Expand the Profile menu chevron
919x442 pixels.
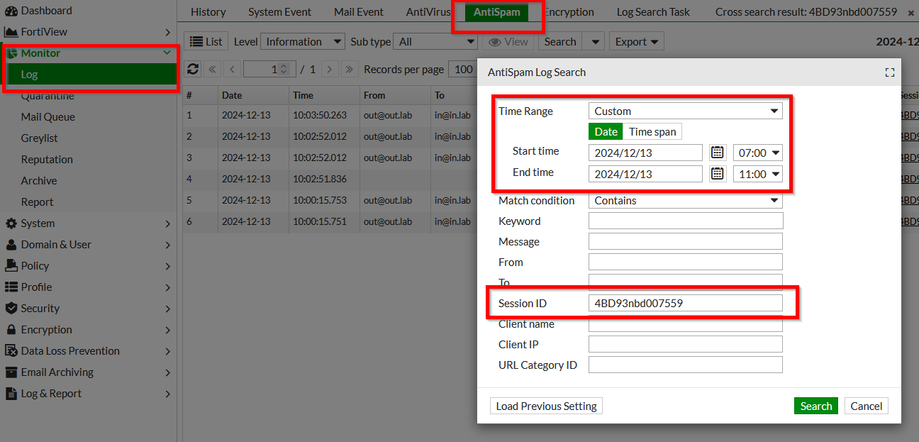tap(168, 288)
